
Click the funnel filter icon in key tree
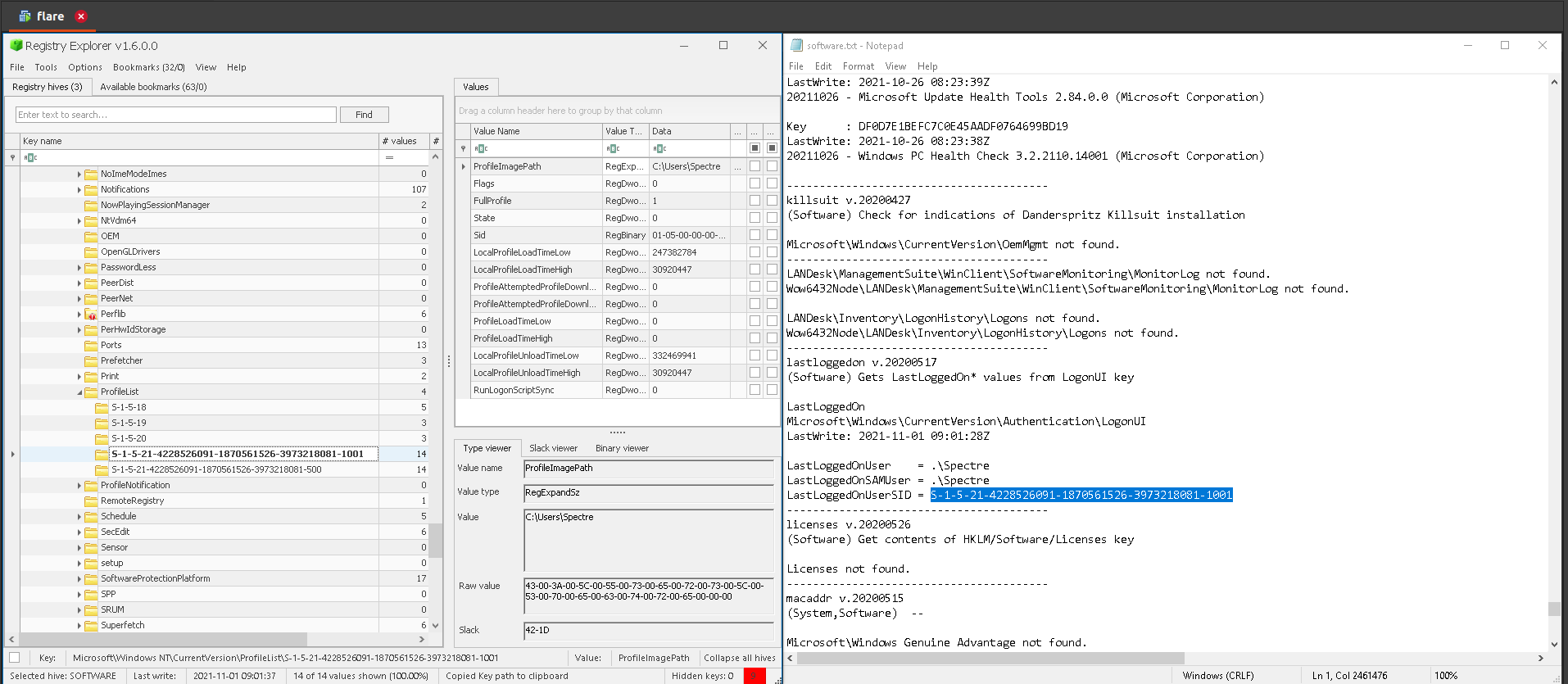click(12, 157)
